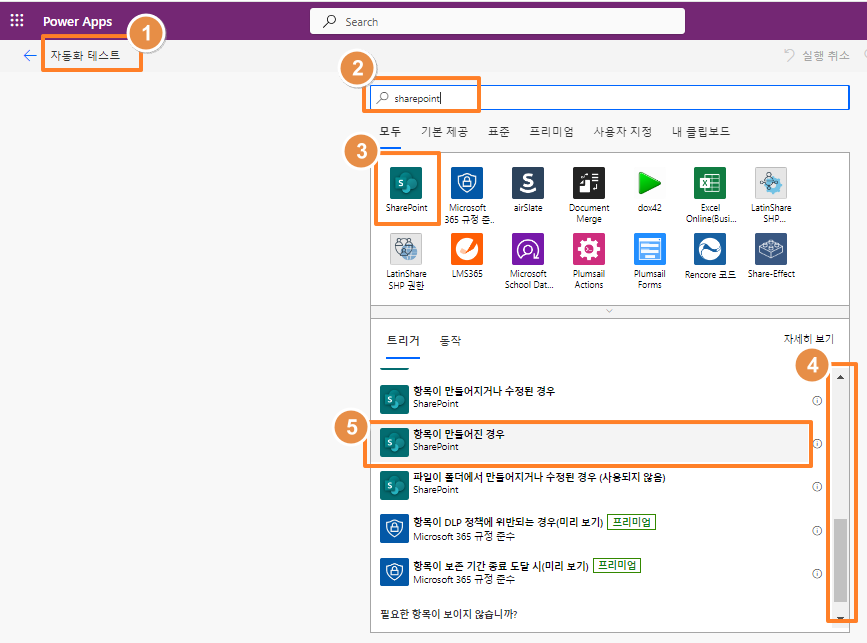Collapse the connector list chevron
This screenshot has height=643, width=867.
pos(609,311)
